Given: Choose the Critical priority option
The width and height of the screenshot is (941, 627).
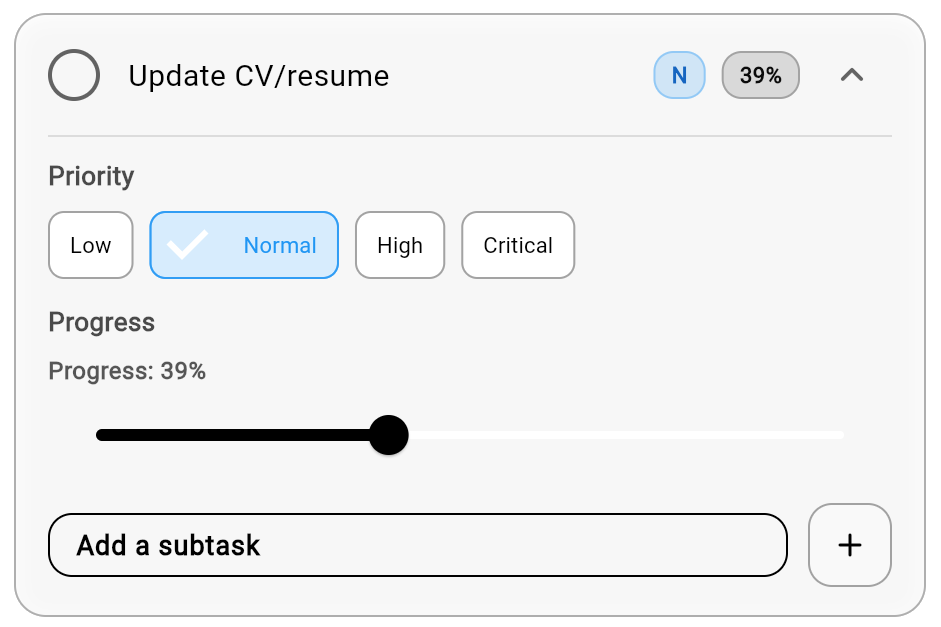Looking at the screenshot, I should (518, 245).
